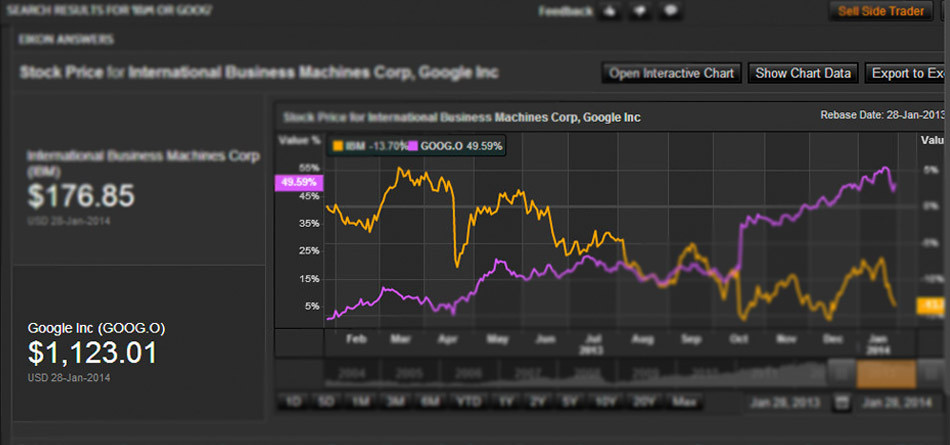
Task: Select the 1M time range
Action: [359, 403]
